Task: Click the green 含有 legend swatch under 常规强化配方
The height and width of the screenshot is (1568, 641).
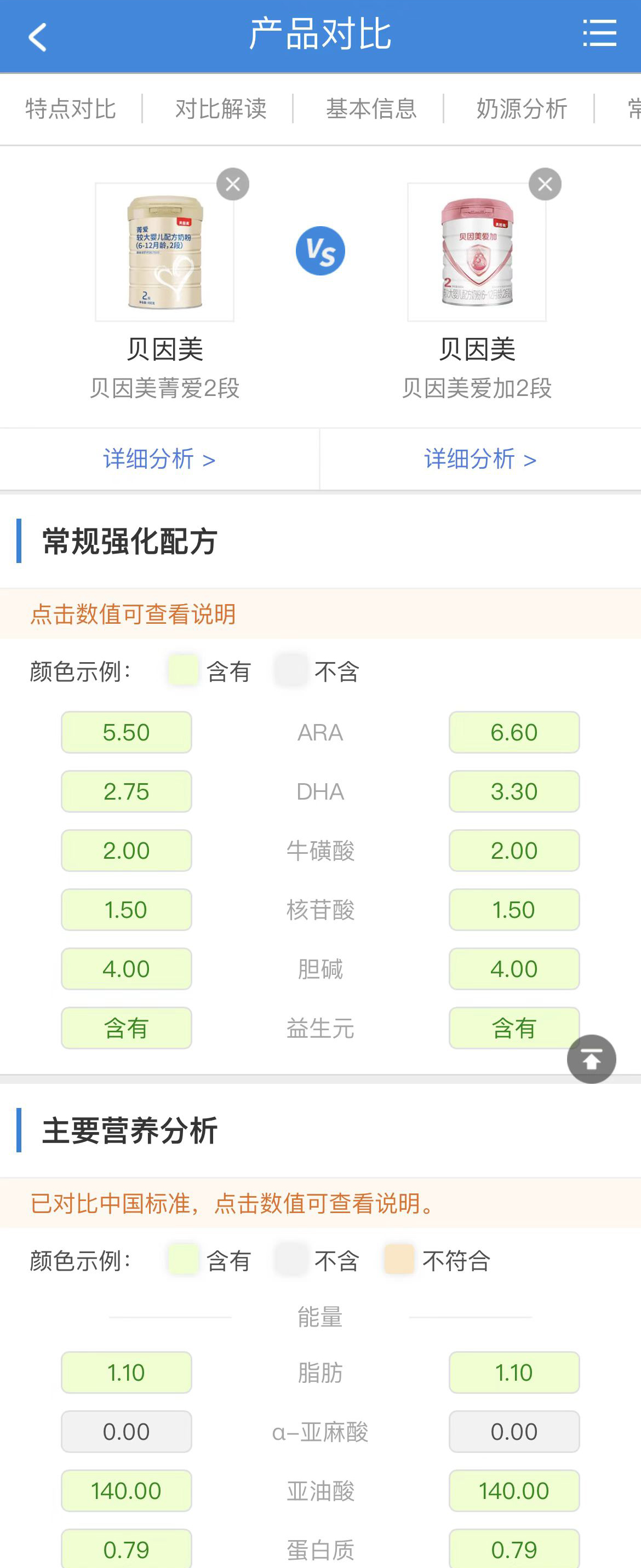Action: (183, 670)
